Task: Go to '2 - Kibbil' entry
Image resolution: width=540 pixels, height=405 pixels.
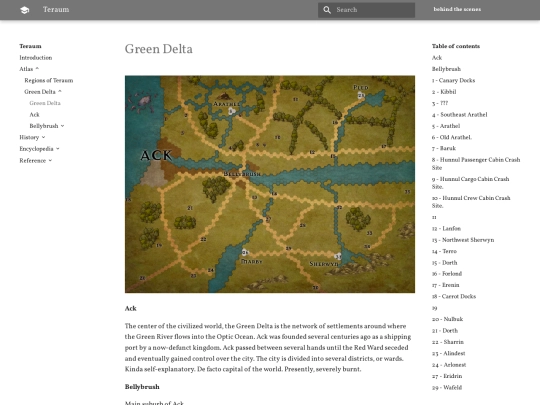Action: pos(444,92)
